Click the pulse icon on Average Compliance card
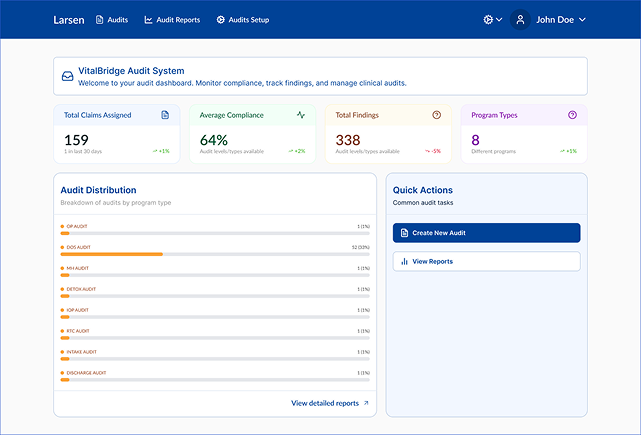The width and height of the screenshot is (641, 435). click(x=301, y=115)
